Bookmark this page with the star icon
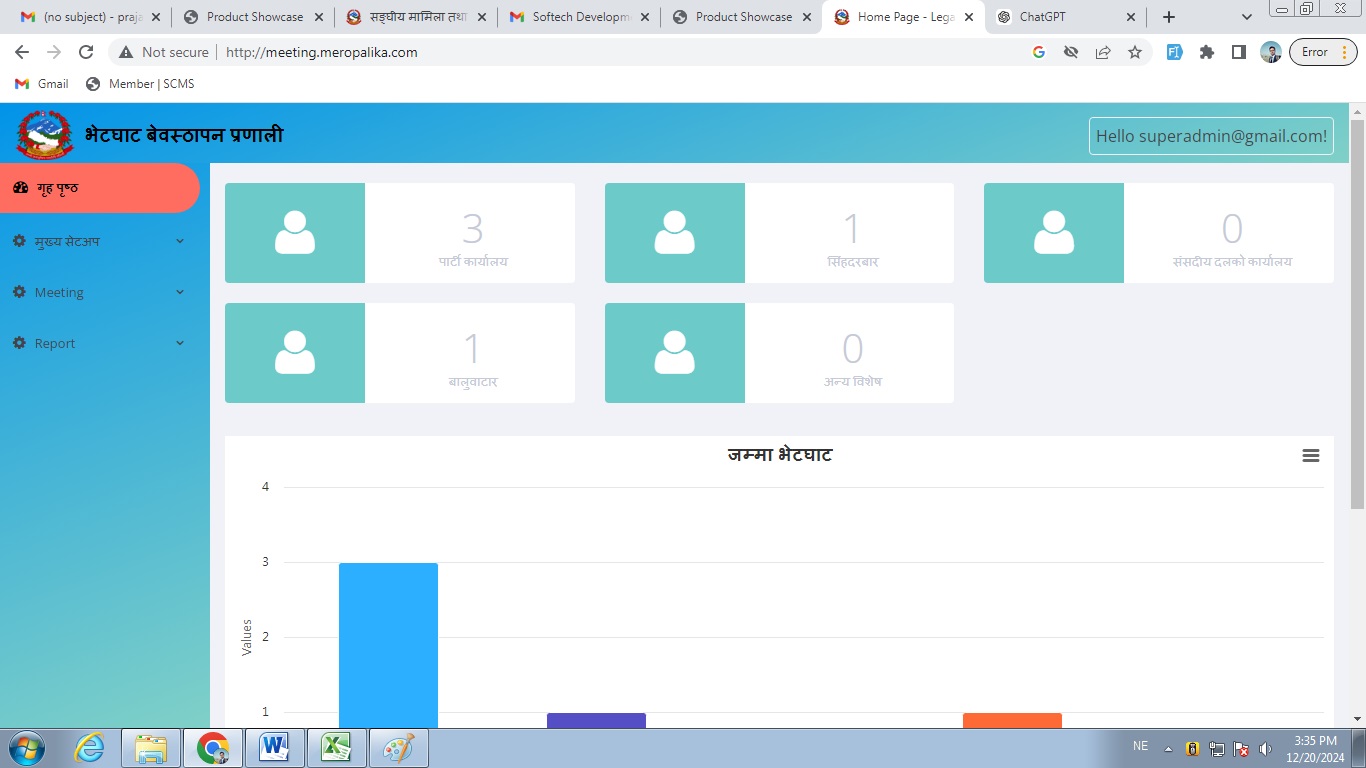Image resolution: width=1366 pixels, height=768 pixels. 1134,52
